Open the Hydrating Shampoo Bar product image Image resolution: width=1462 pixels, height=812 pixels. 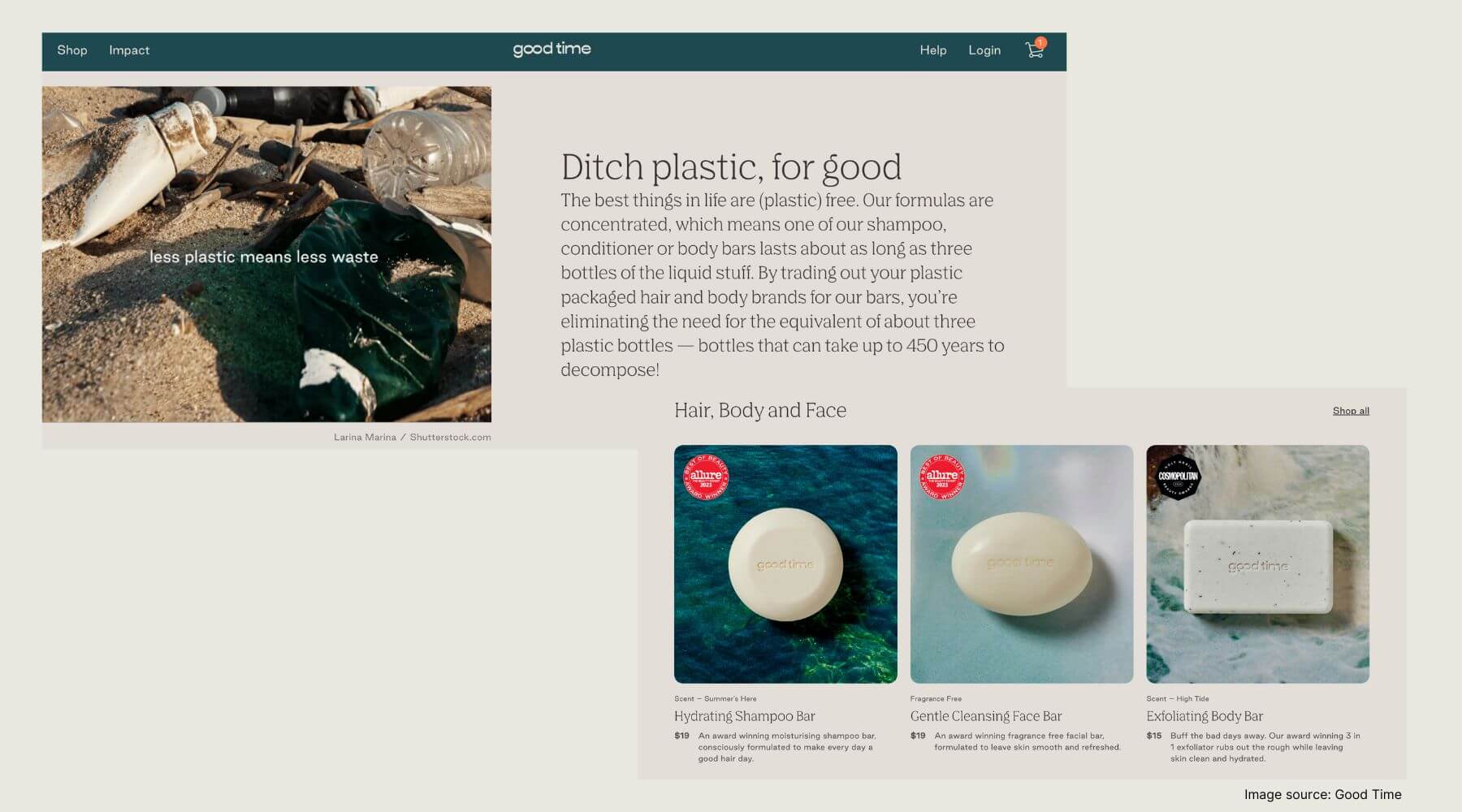785,564
